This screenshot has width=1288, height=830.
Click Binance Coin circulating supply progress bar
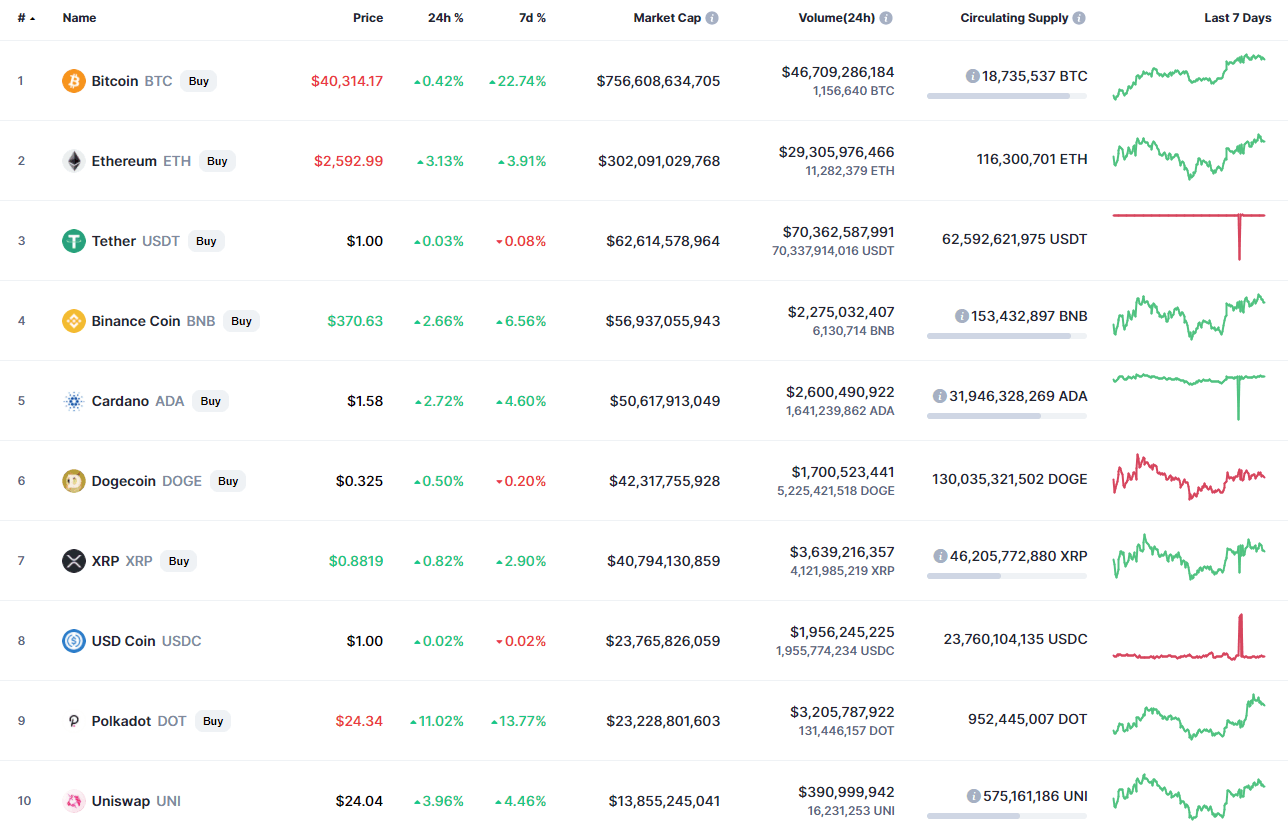tap(1006, 336)
